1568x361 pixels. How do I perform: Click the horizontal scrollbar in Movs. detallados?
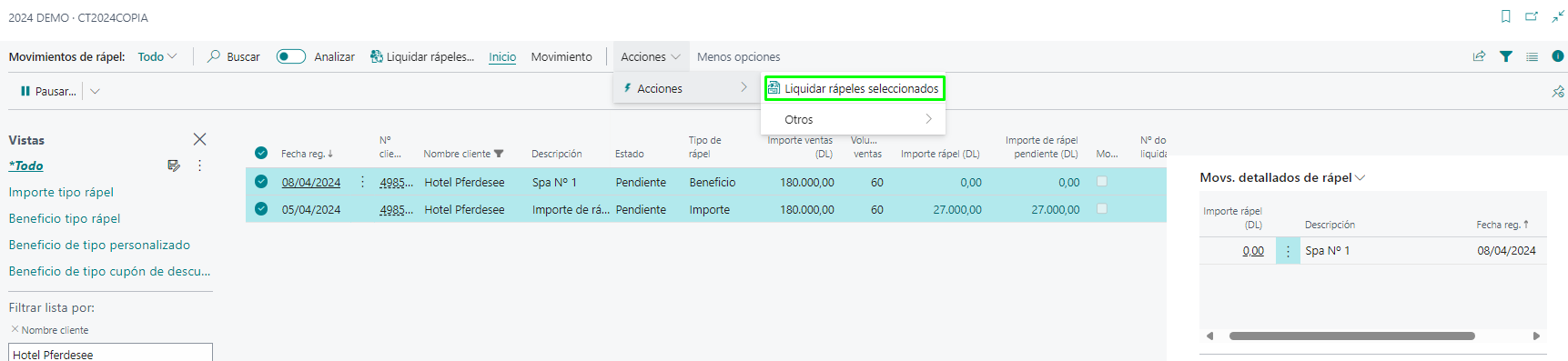pos(1351,336)
